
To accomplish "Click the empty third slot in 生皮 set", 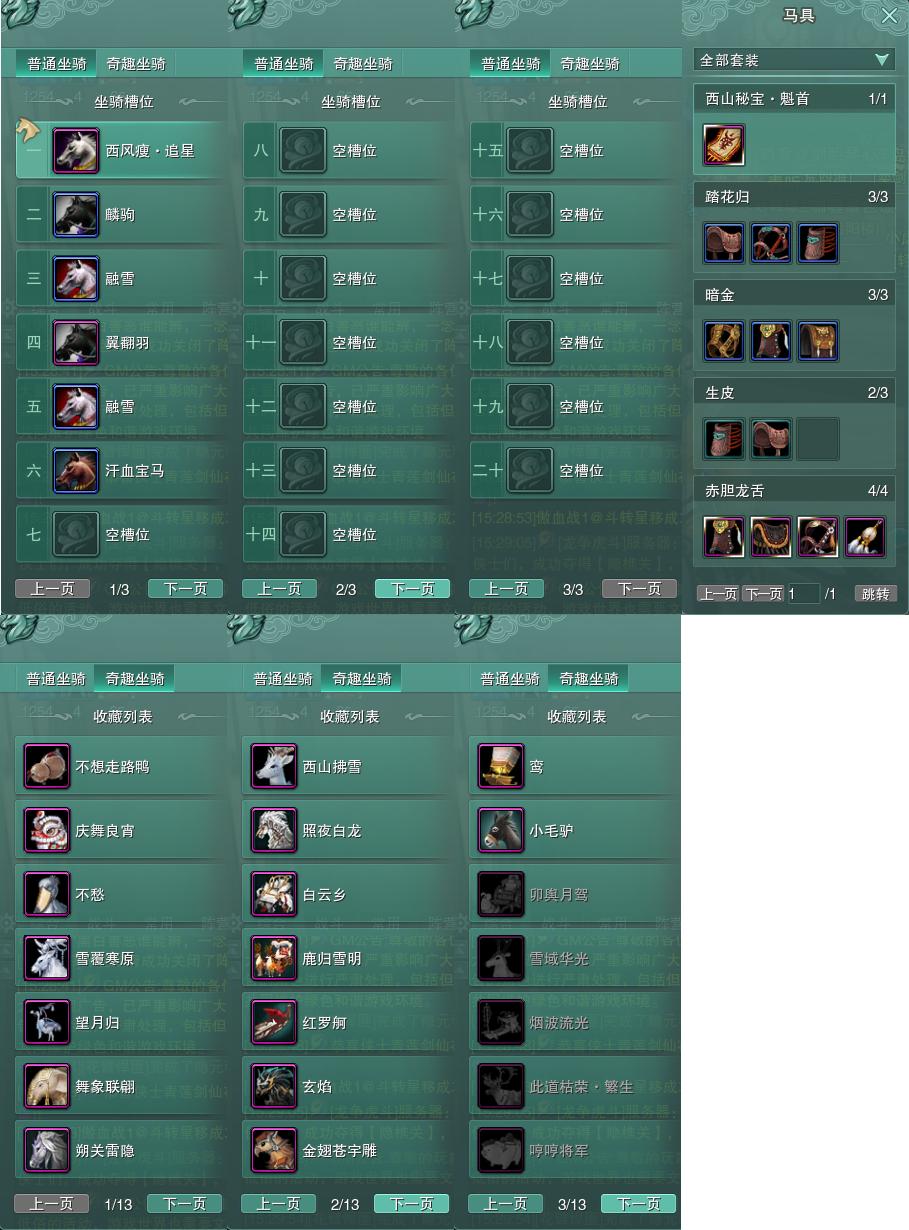I will (818, 439).
